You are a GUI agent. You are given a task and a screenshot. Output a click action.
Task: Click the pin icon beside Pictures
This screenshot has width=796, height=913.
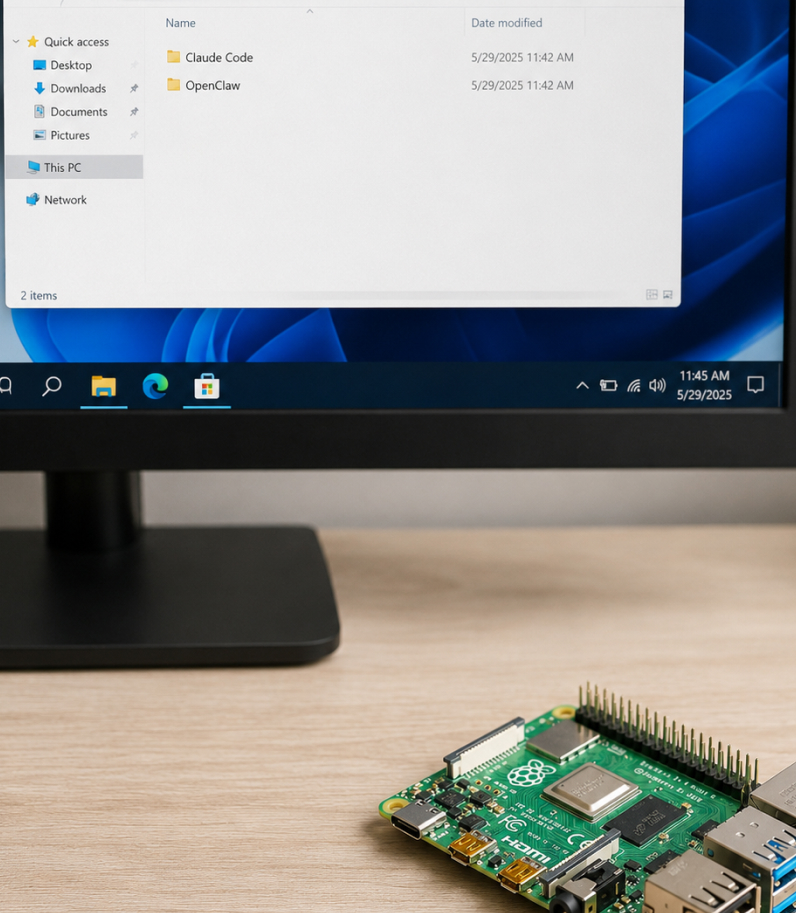click(x=134, y=135)
